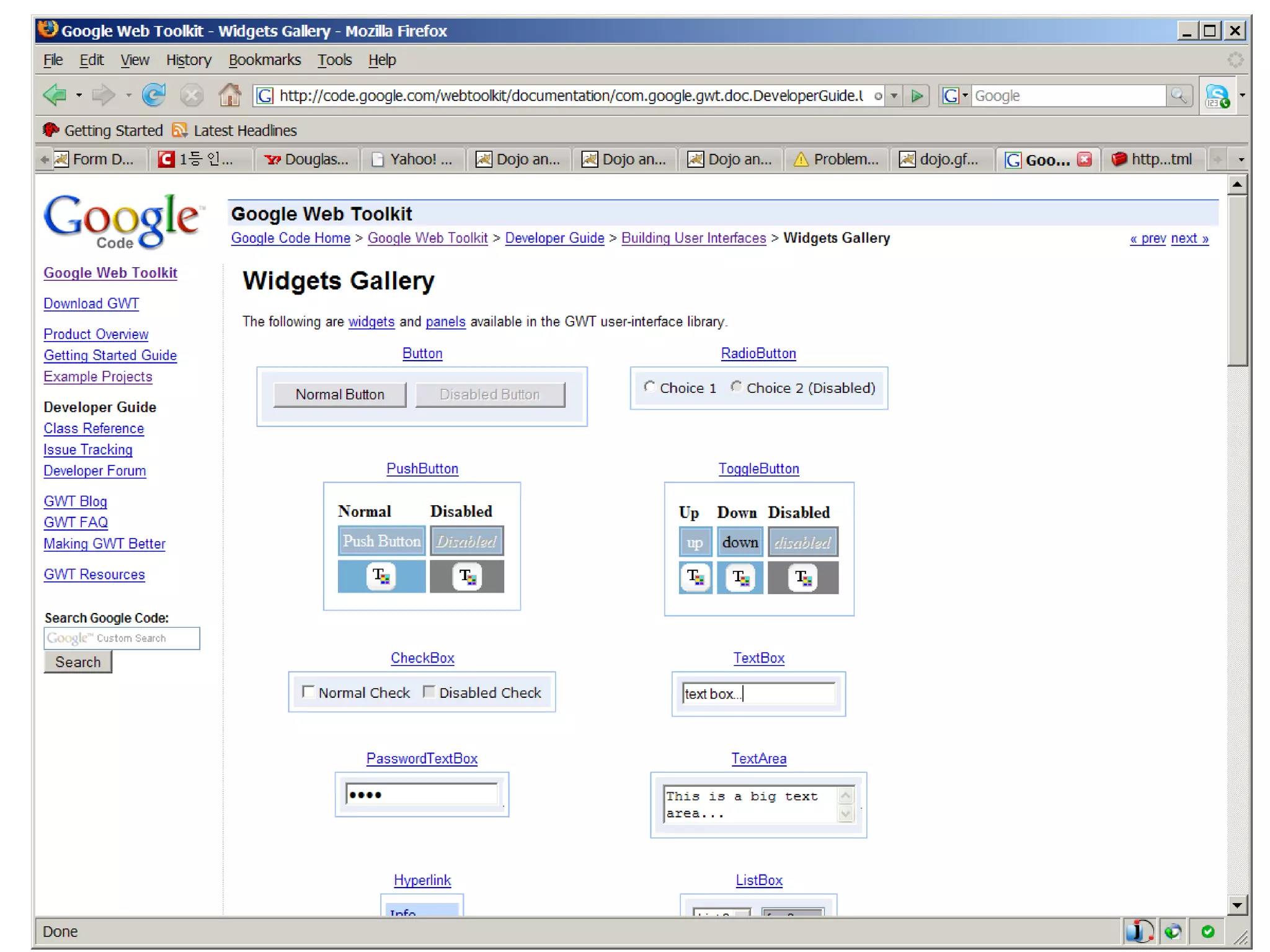The width and height of the screenshot is (1270, 952).
Task: Toggle the 'down' ToggleButton
Action: pos(740,542)
